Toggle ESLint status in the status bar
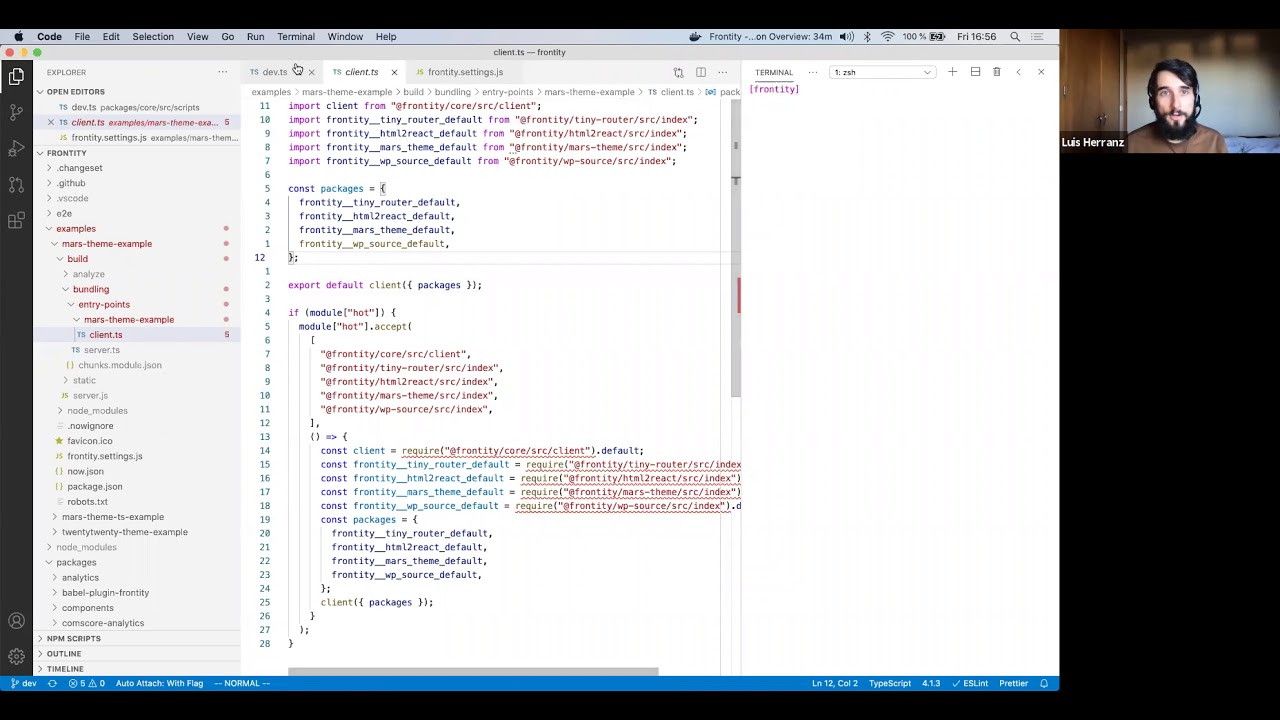1280x720 pixels. 969,684
